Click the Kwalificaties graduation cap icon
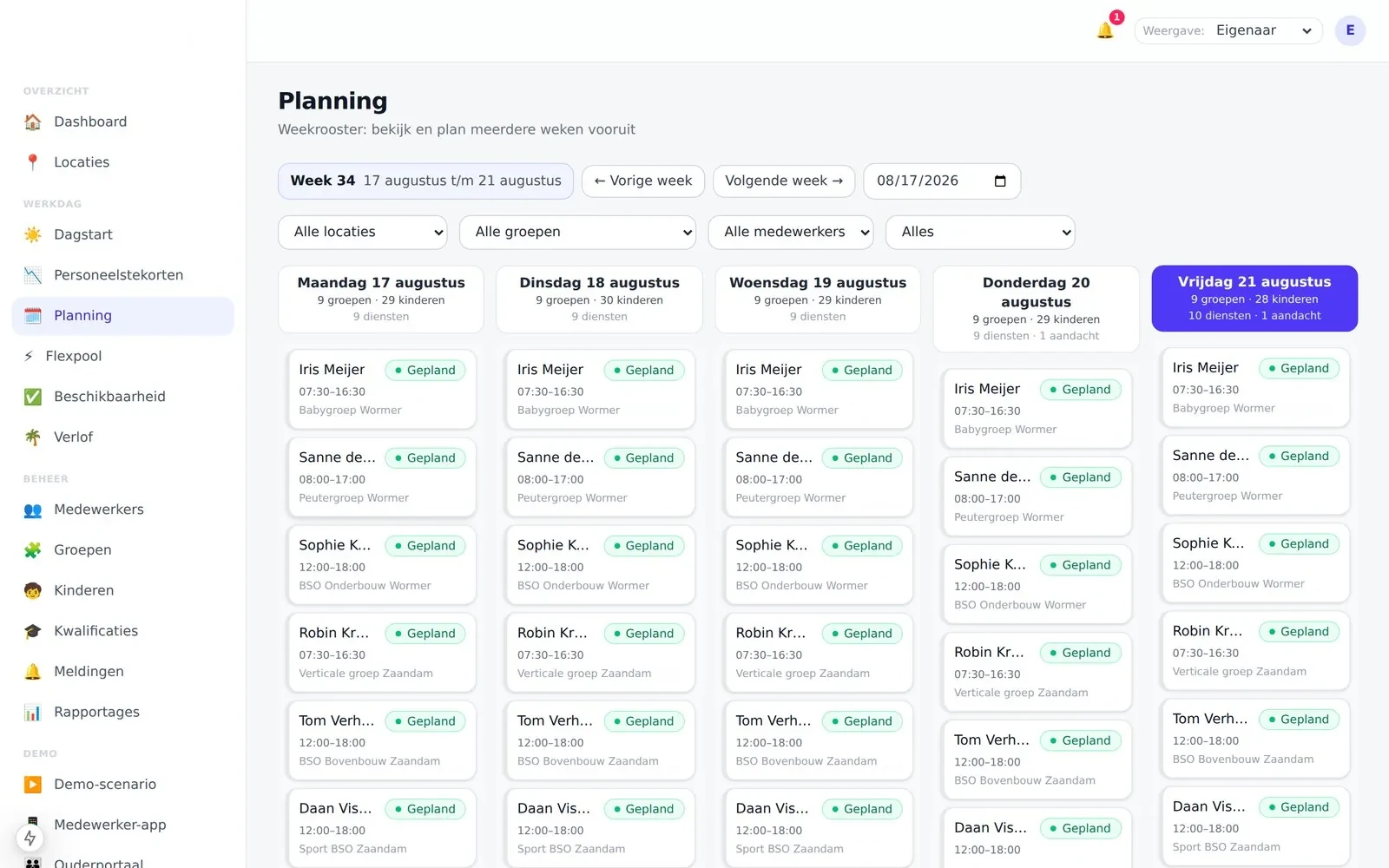Screen dimensions: 1389x868 [x=33, y=631]
